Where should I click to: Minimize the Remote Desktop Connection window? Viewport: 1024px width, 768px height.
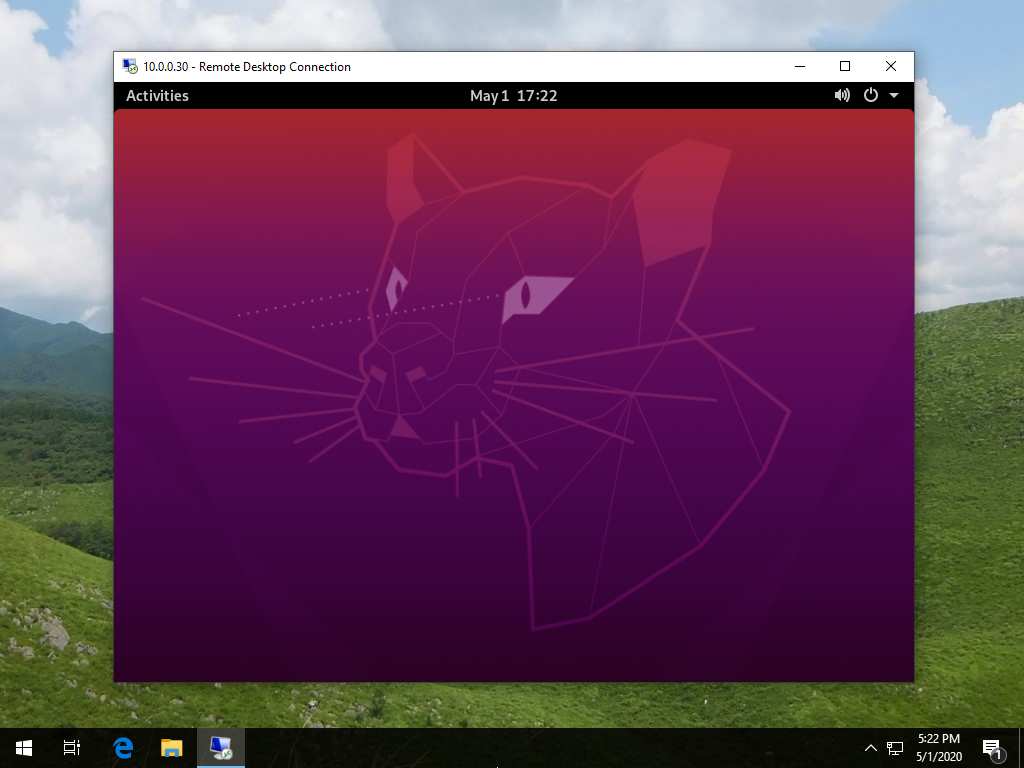798,66
